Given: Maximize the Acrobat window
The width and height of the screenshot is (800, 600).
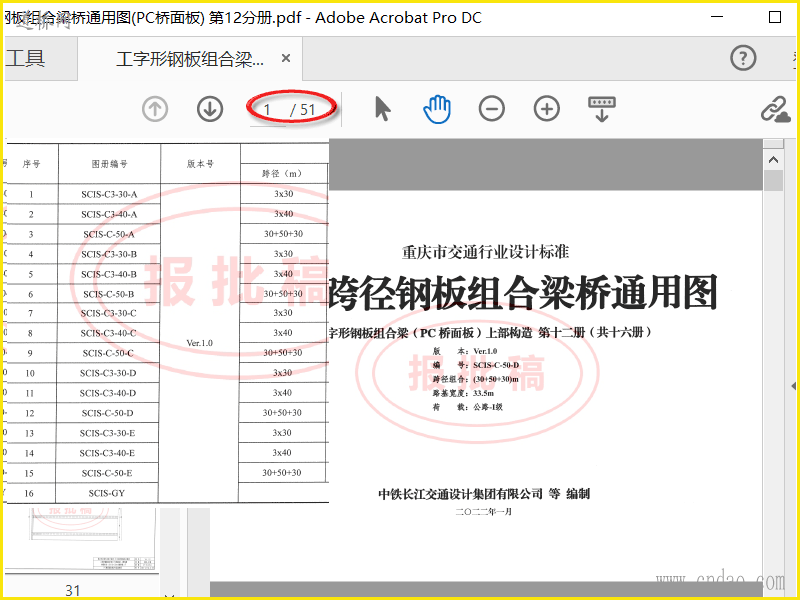Looking at the screenshot, I should (774, 17).
